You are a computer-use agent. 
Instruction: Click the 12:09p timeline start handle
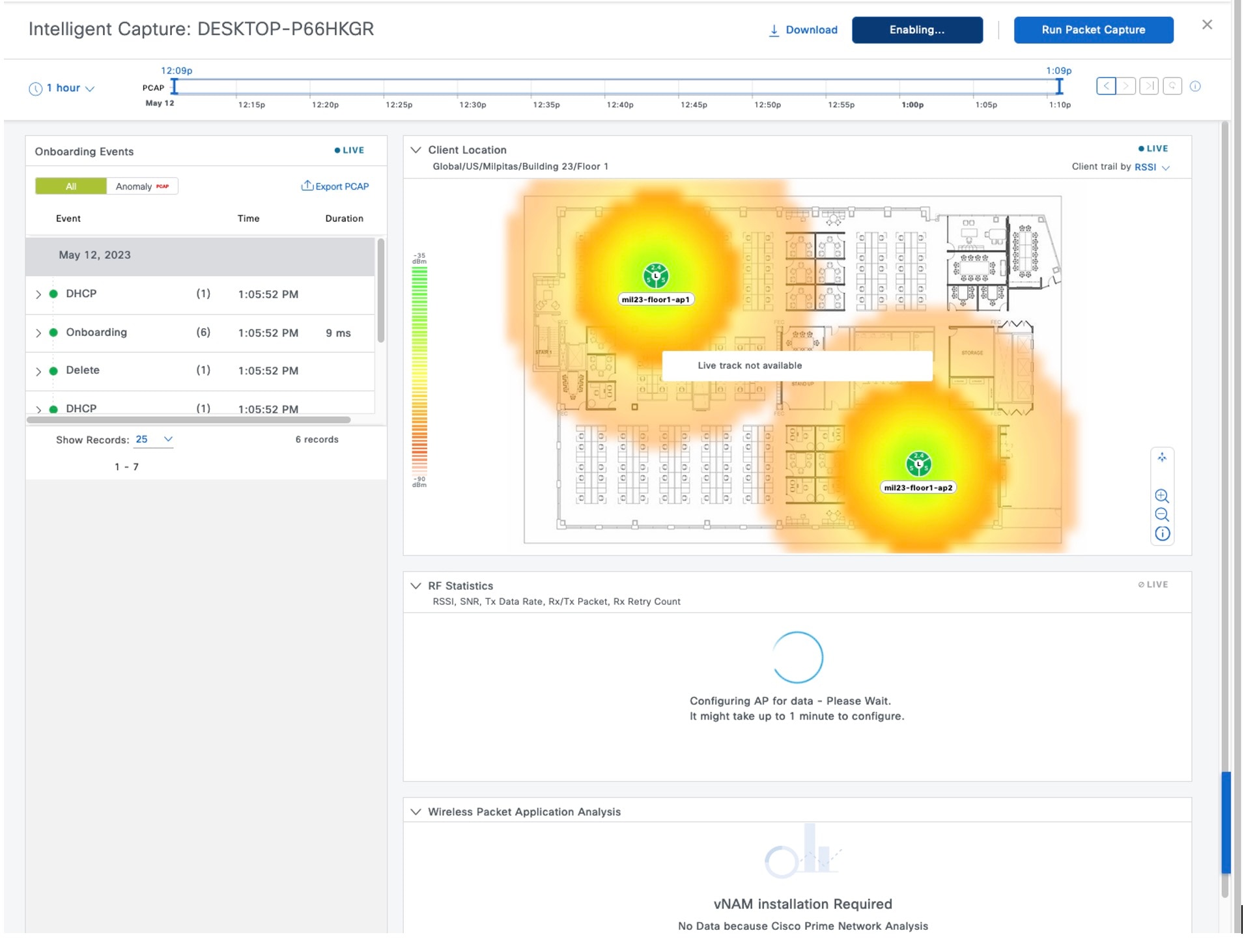click(x=175, y=86)
